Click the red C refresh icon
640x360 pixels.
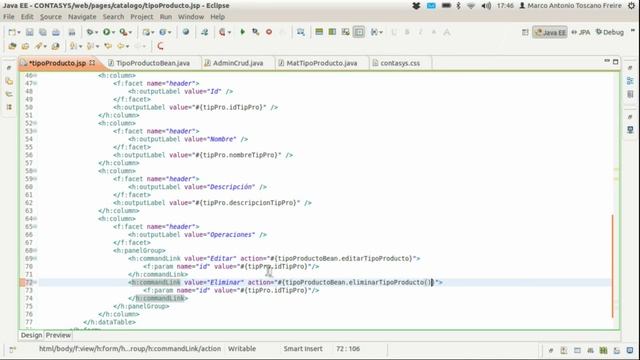(160, 46)
